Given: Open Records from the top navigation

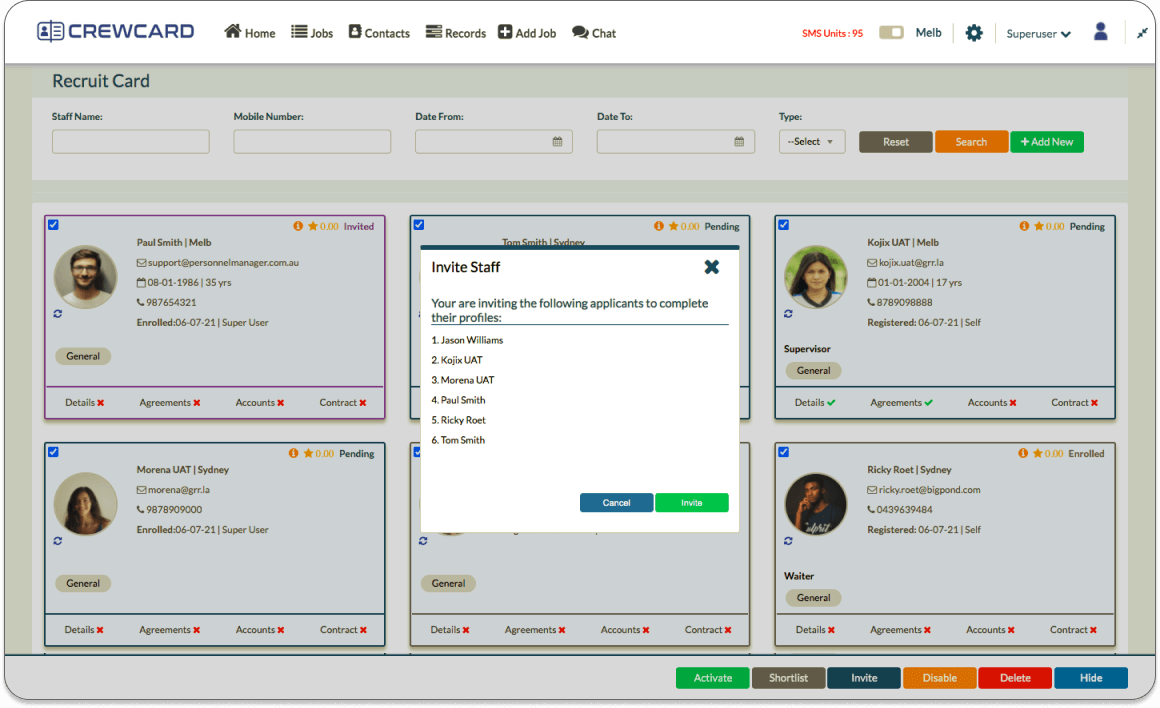Looking at the screenshot, I should point(455,32).
